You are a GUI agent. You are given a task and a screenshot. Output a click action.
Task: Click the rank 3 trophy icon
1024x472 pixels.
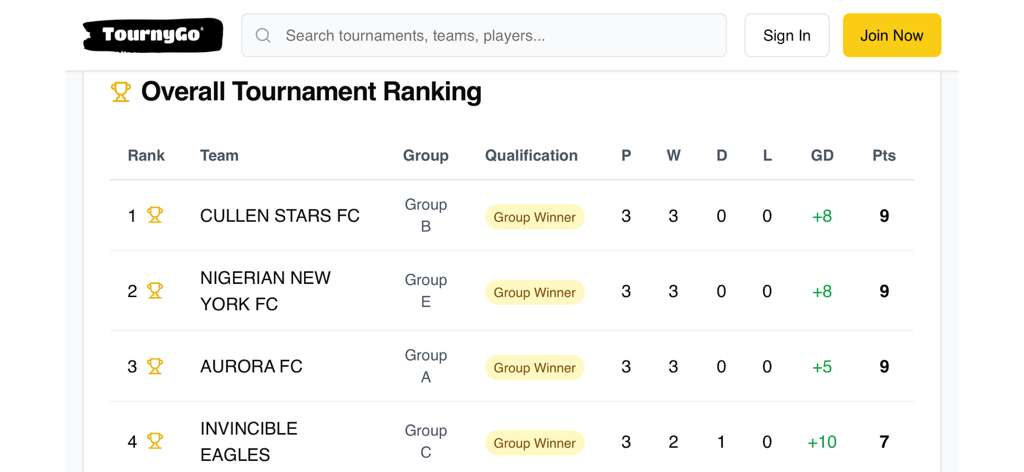155,366
